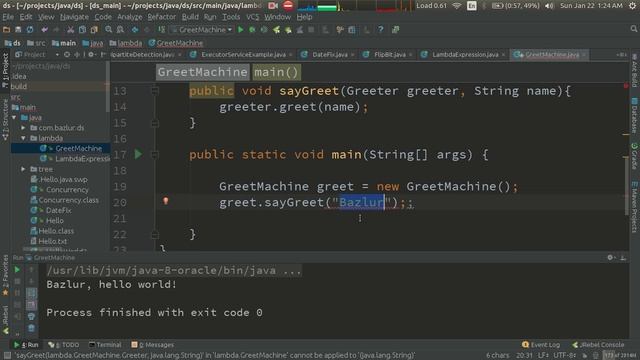Click the En keyboard layout indicator

(x=472, y=6)
